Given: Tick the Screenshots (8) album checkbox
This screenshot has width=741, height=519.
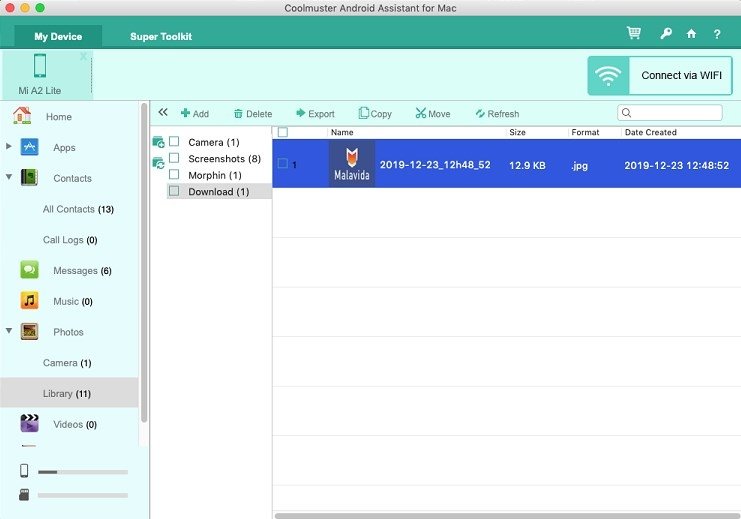Looking at the screenshot, I should tap(174, 158).
